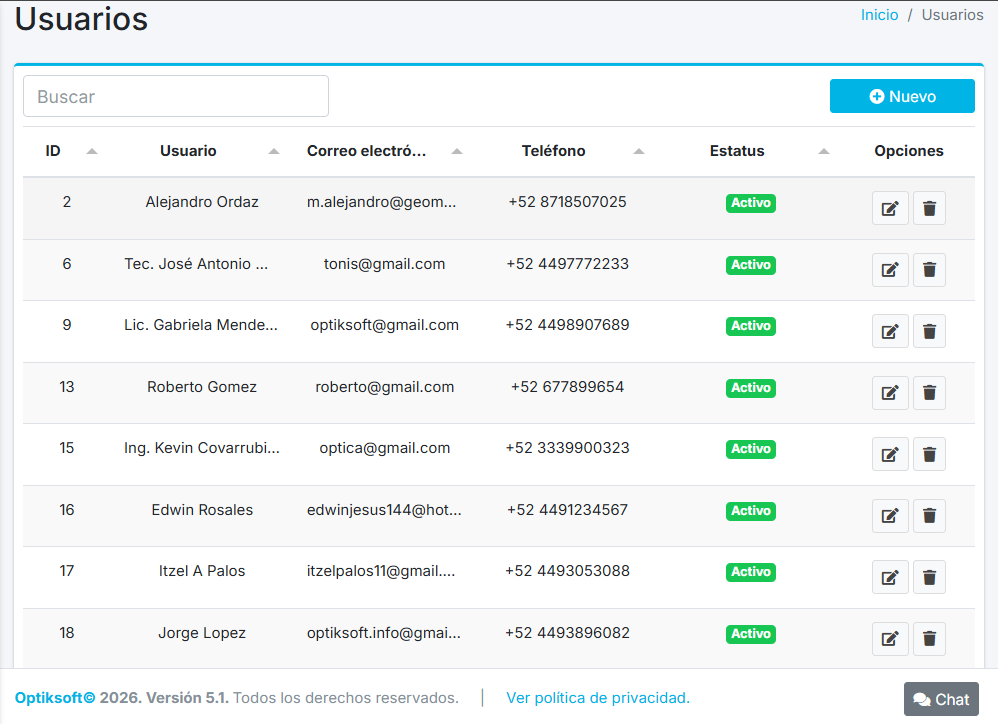Open Ver política de privacidad link
The width and height of the screenshot is (998, 724).
[x=598, y=698]
